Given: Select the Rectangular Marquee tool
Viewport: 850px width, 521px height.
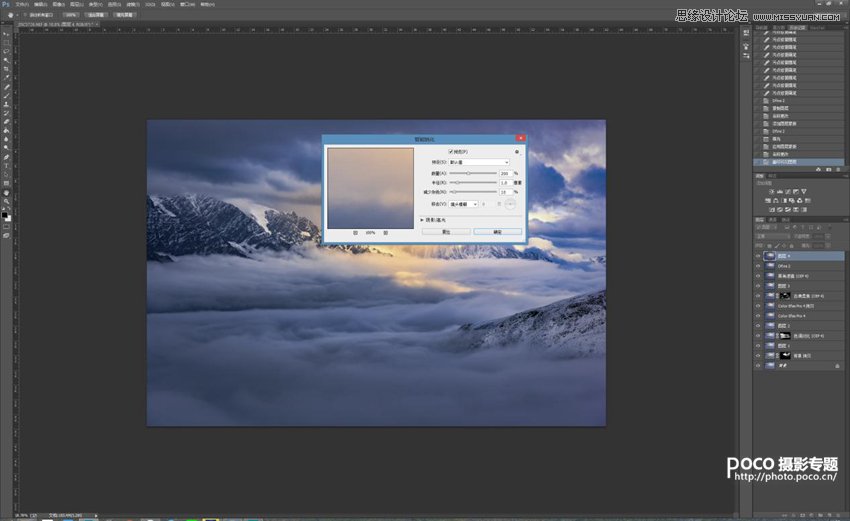Looking at the screenshot, I should tap(7, 42).
